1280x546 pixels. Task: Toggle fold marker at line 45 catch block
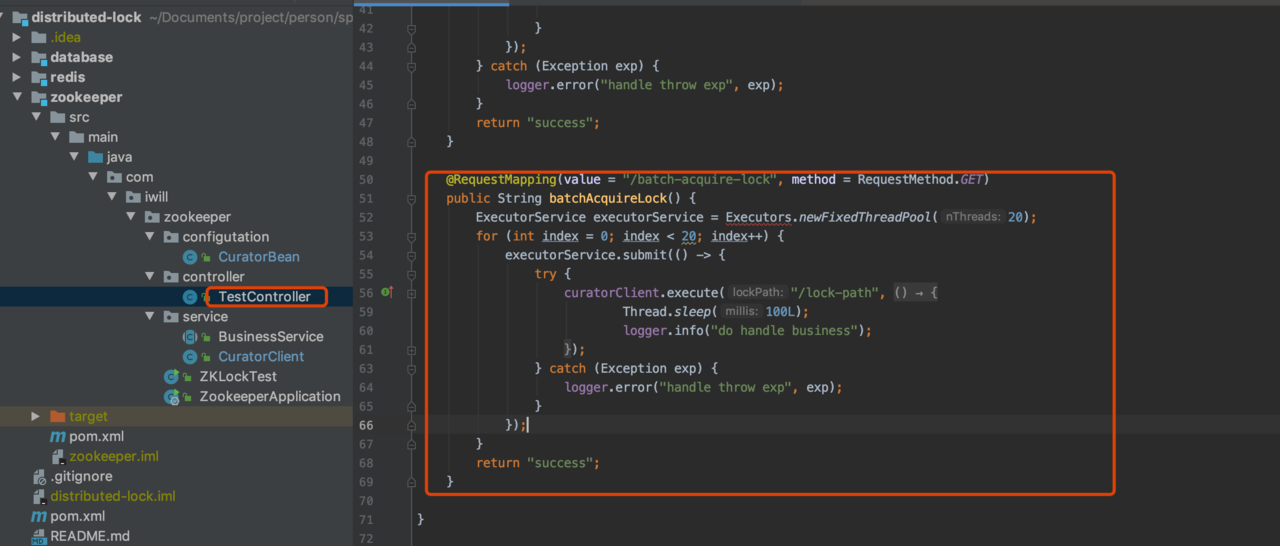[x=411, y=66]
